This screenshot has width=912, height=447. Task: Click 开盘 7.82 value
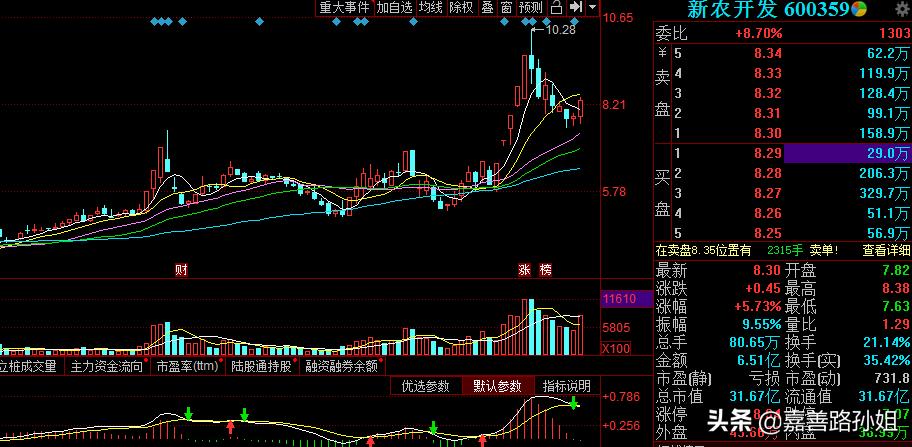coord(896,270)
